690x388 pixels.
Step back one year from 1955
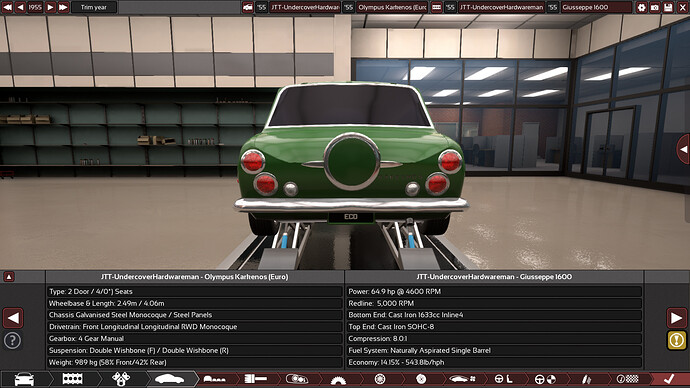[x=21, y=7]
